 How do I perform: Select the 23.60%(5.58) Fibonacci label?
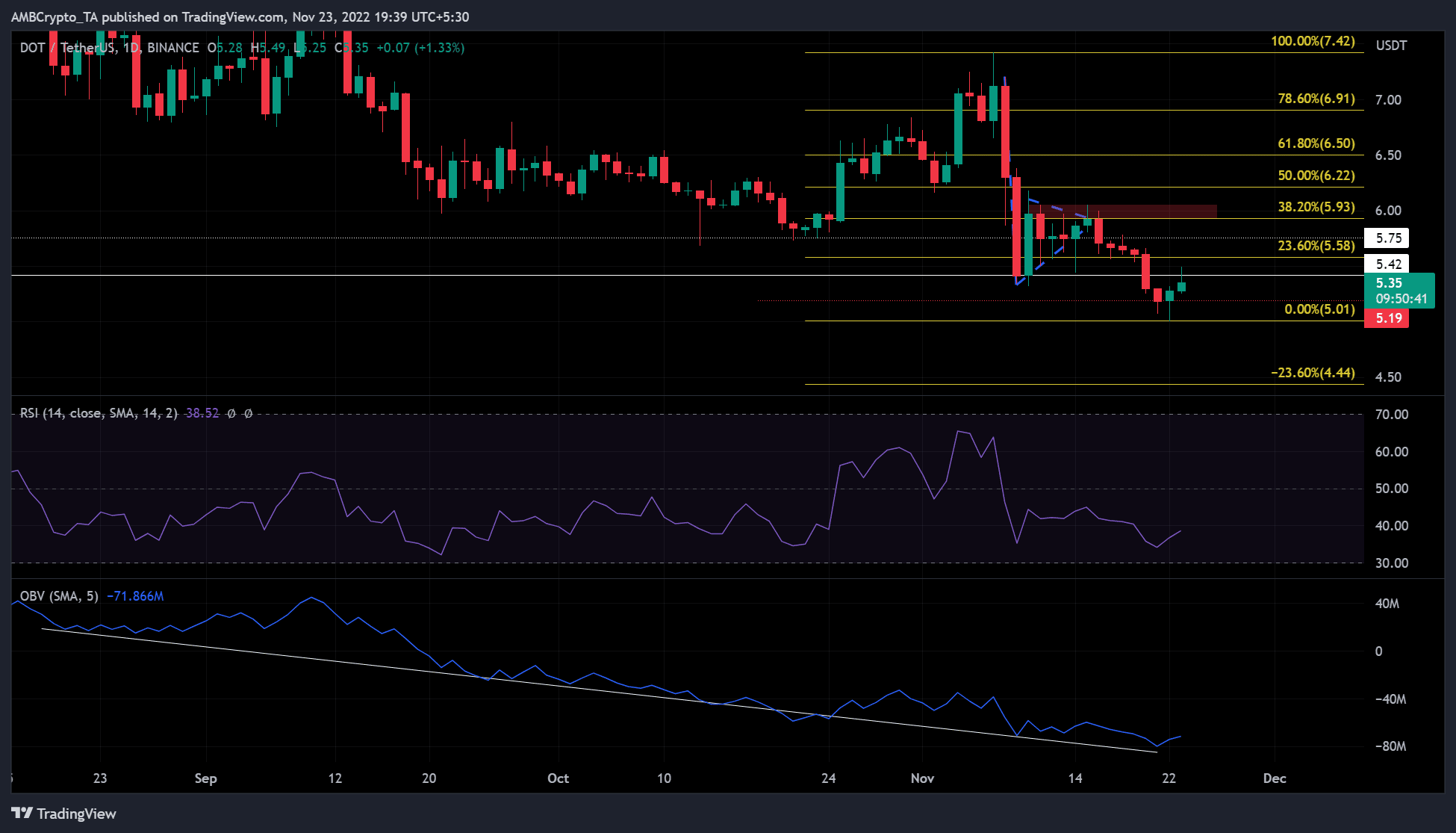click(1316, 246)
